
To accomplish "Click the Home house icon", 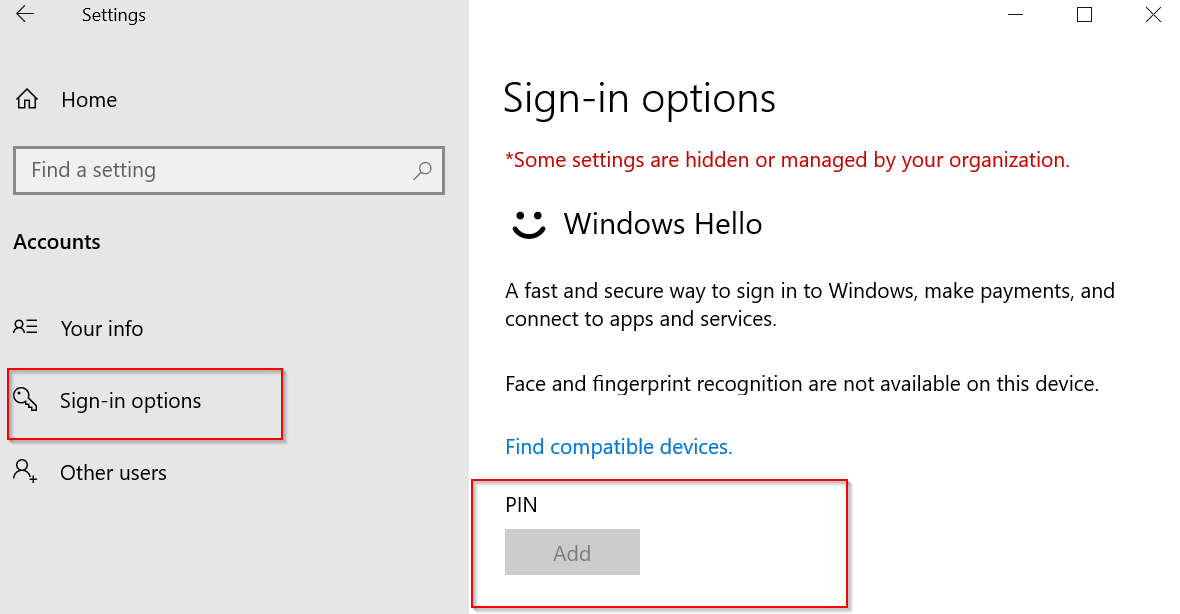I will [27, 99].
